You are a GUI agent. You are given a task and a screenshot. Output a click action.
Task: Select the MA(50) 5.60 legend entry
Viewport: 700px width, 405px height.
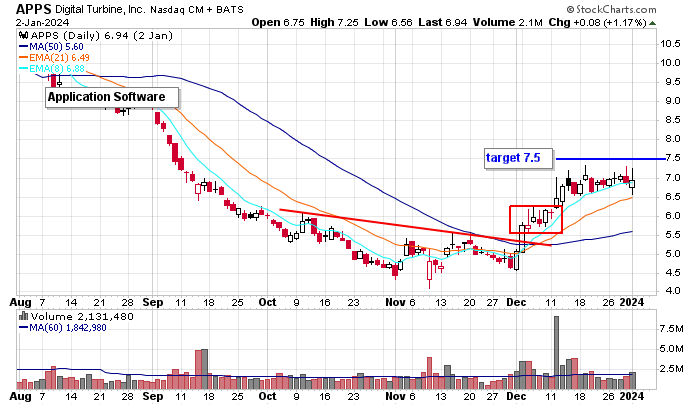coord(51,47)
